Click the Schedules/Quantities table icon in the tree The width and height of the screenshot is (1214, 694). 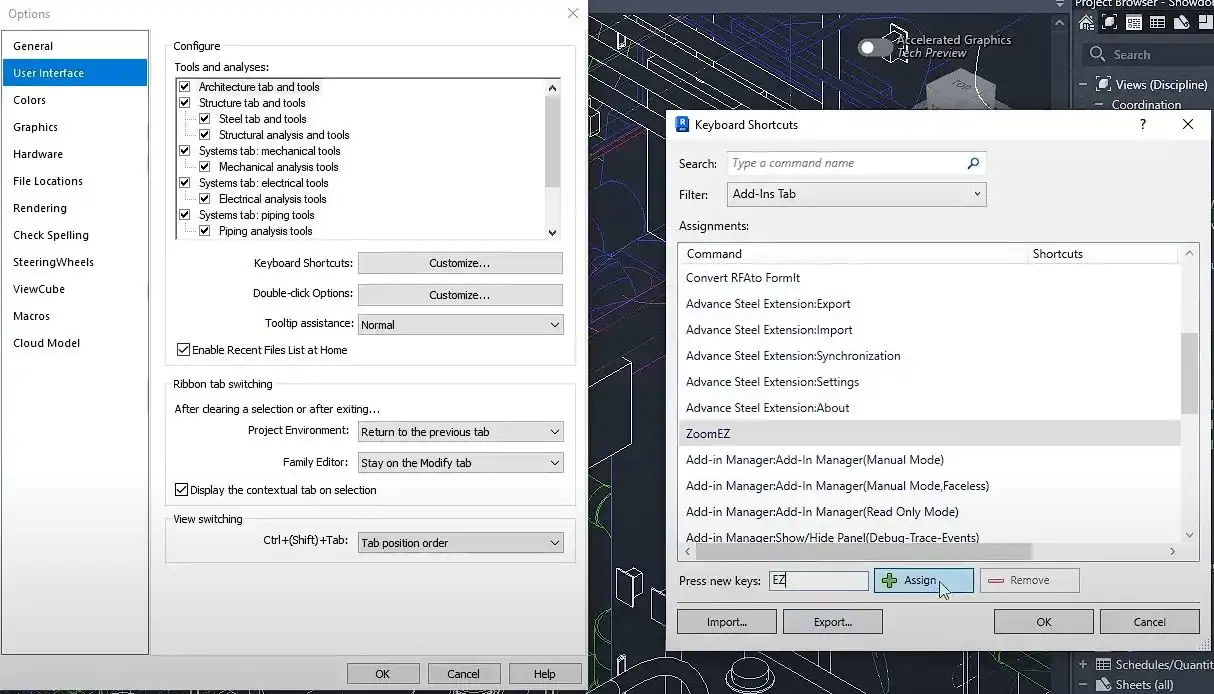click(x=1104, y=665)
